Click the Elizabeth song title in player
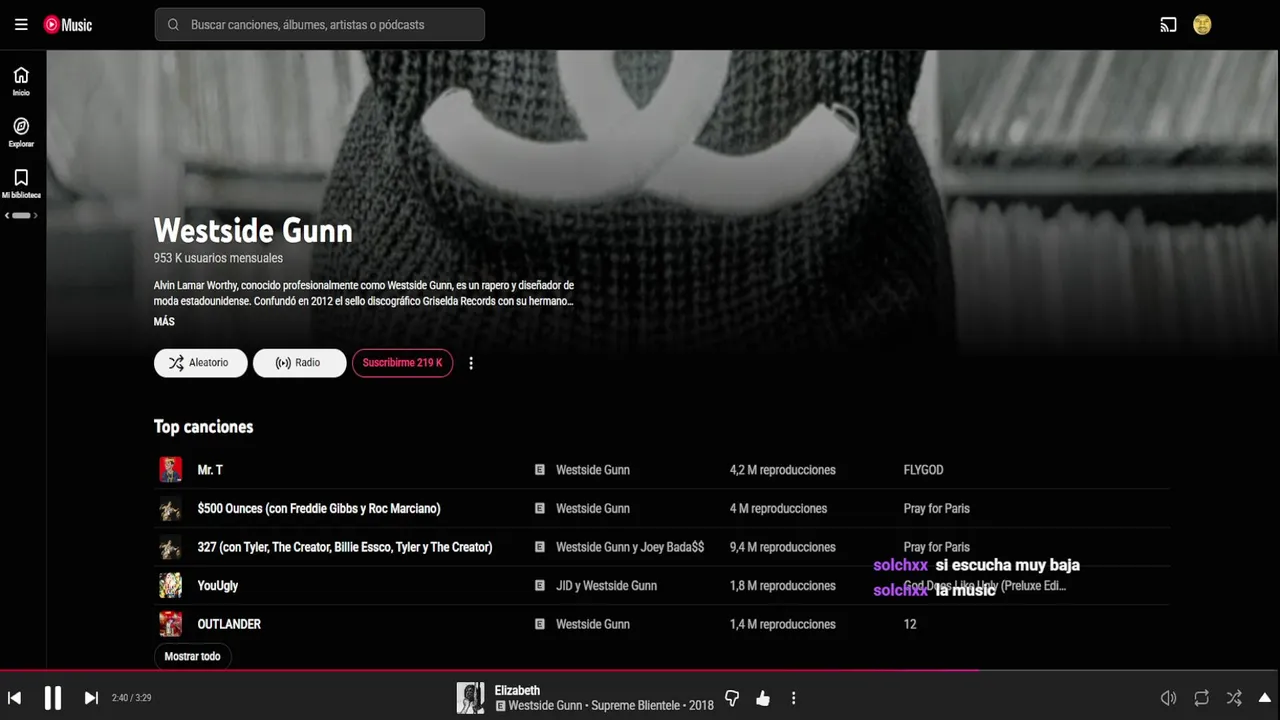Image resolution: width=1280 pixels, height=720 pixels. (517, 691)
